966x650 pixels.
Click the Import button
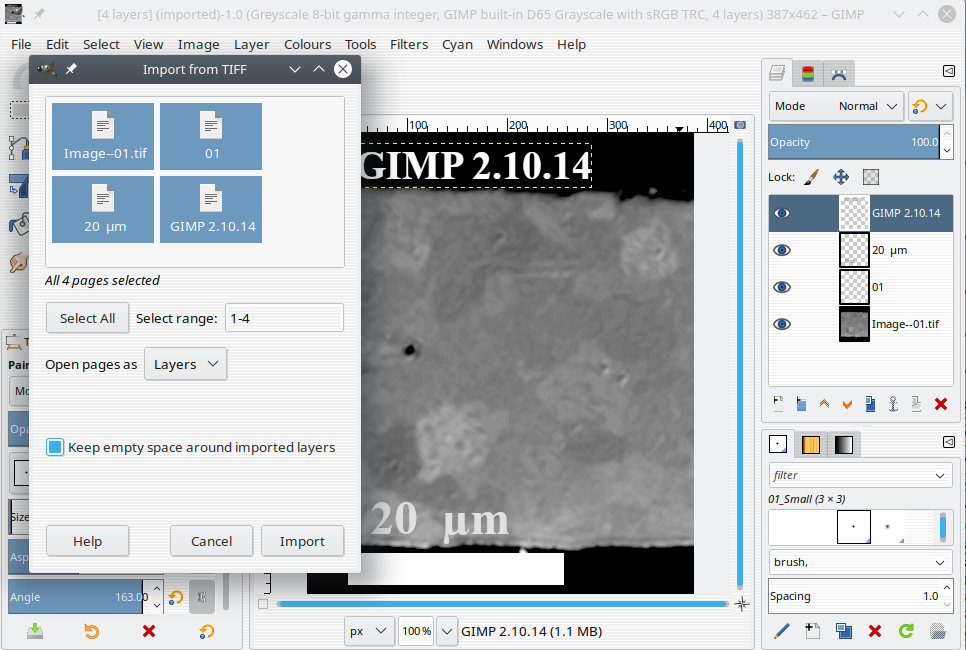tap(302, 541)
